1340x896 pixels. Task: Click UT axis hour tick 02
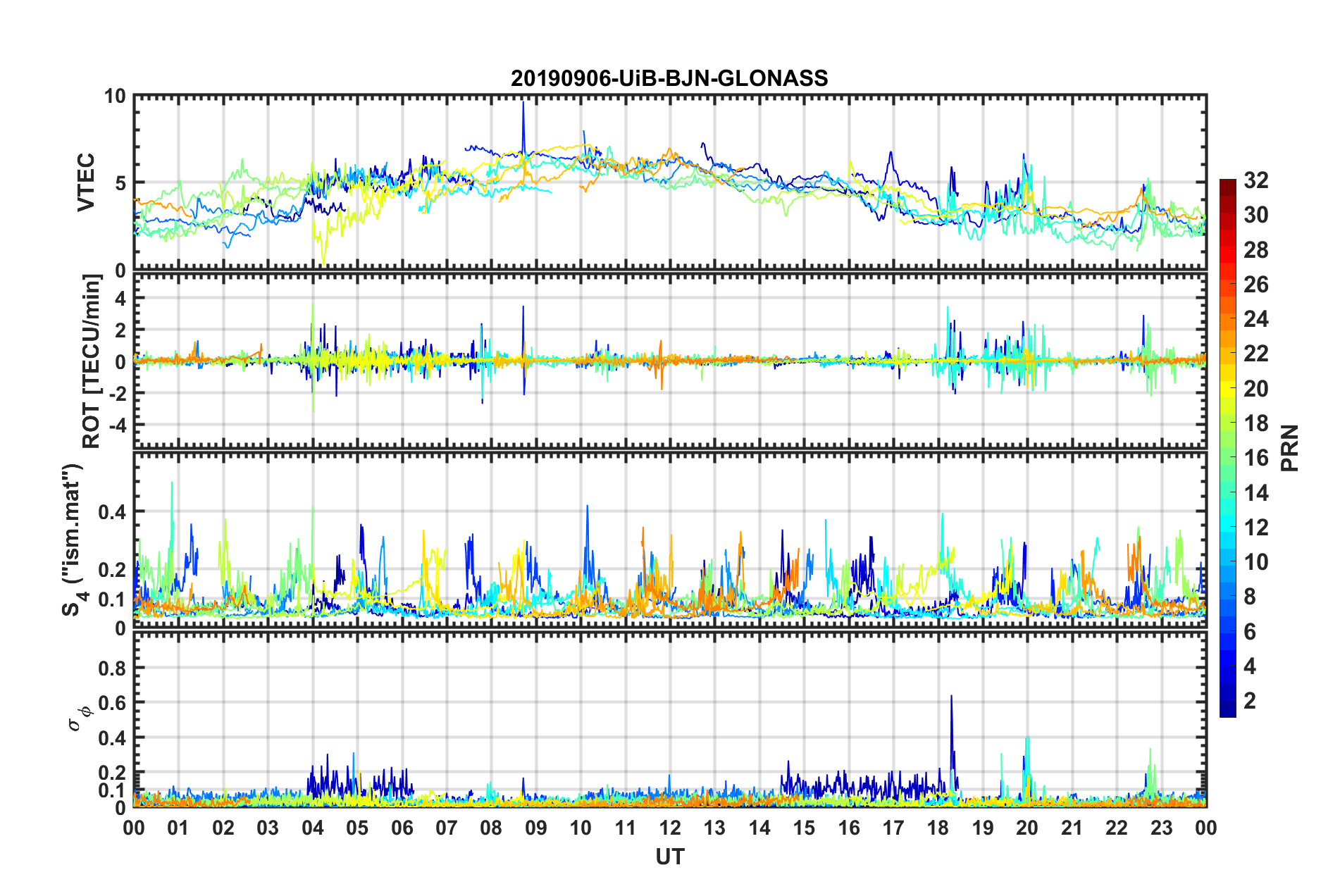click(223, 828)
